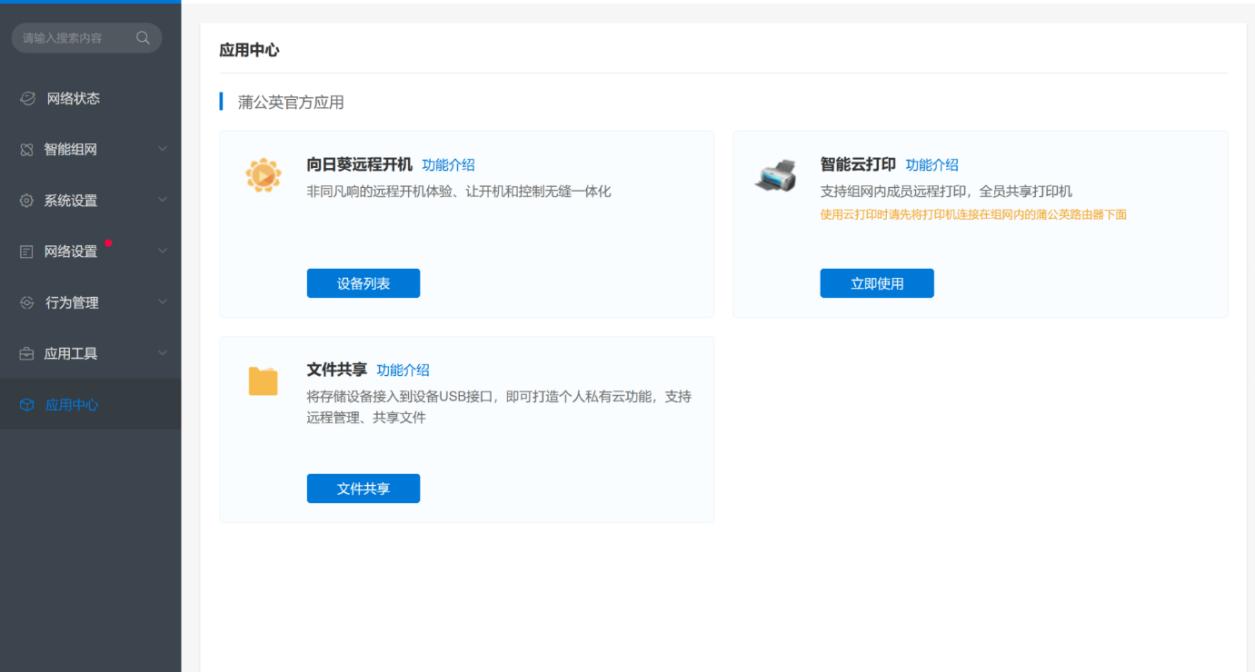The width and height of the screenshot is (1255, 672).
Task: Open 系统设置 via its gear icon
Action: point(25,199)
